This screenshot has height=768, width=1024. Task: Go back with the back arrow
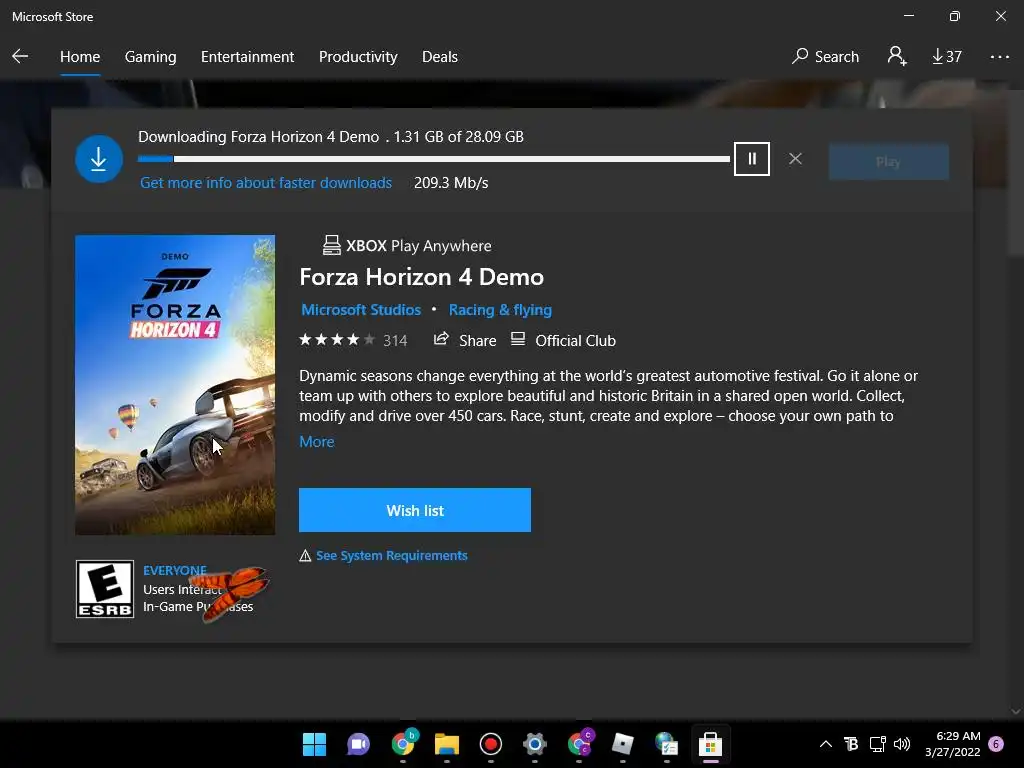point(20,57)
